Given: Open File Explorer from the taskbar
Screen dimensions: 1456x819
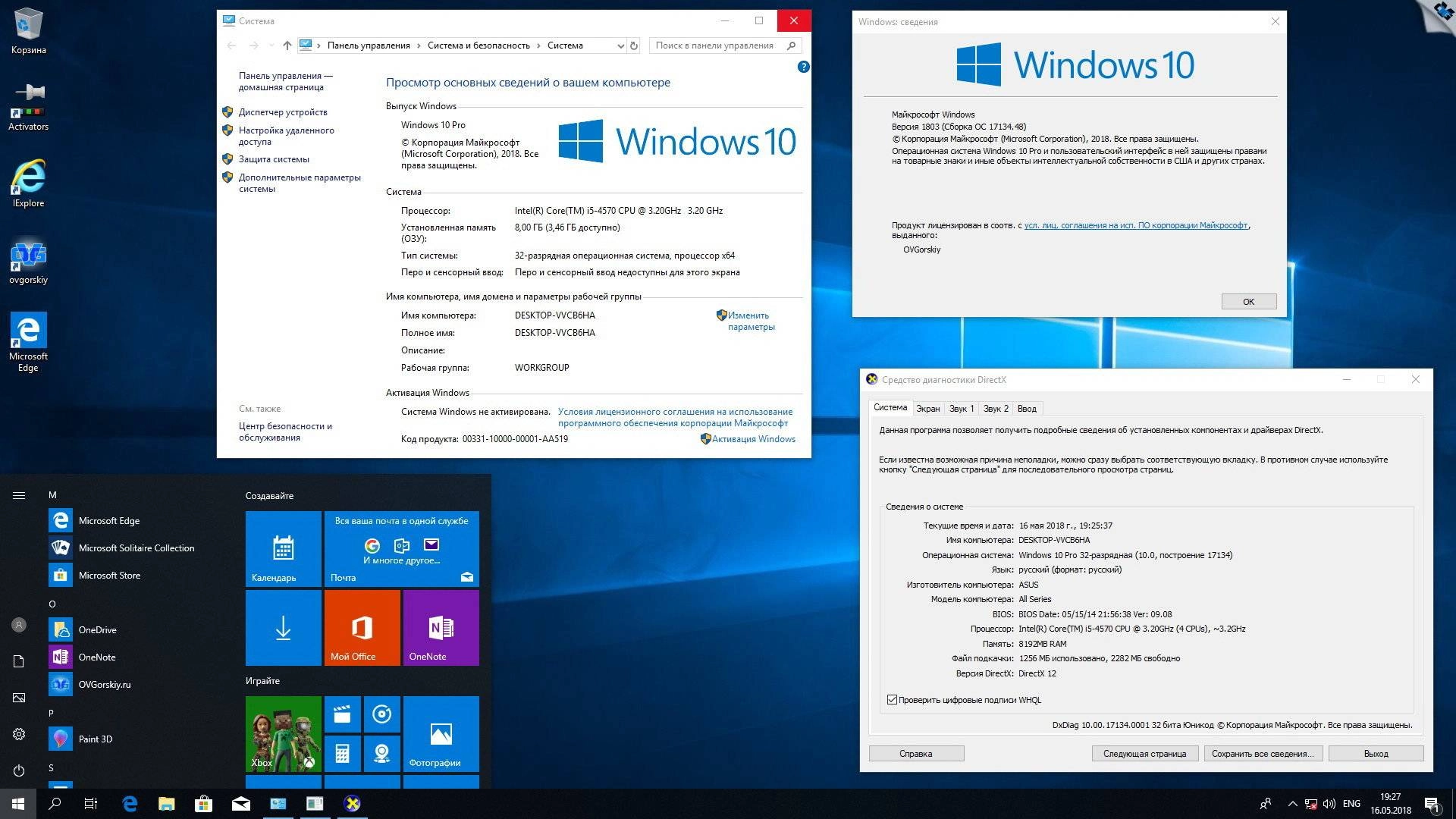Looking at the screenshot, I should [166, 804].
